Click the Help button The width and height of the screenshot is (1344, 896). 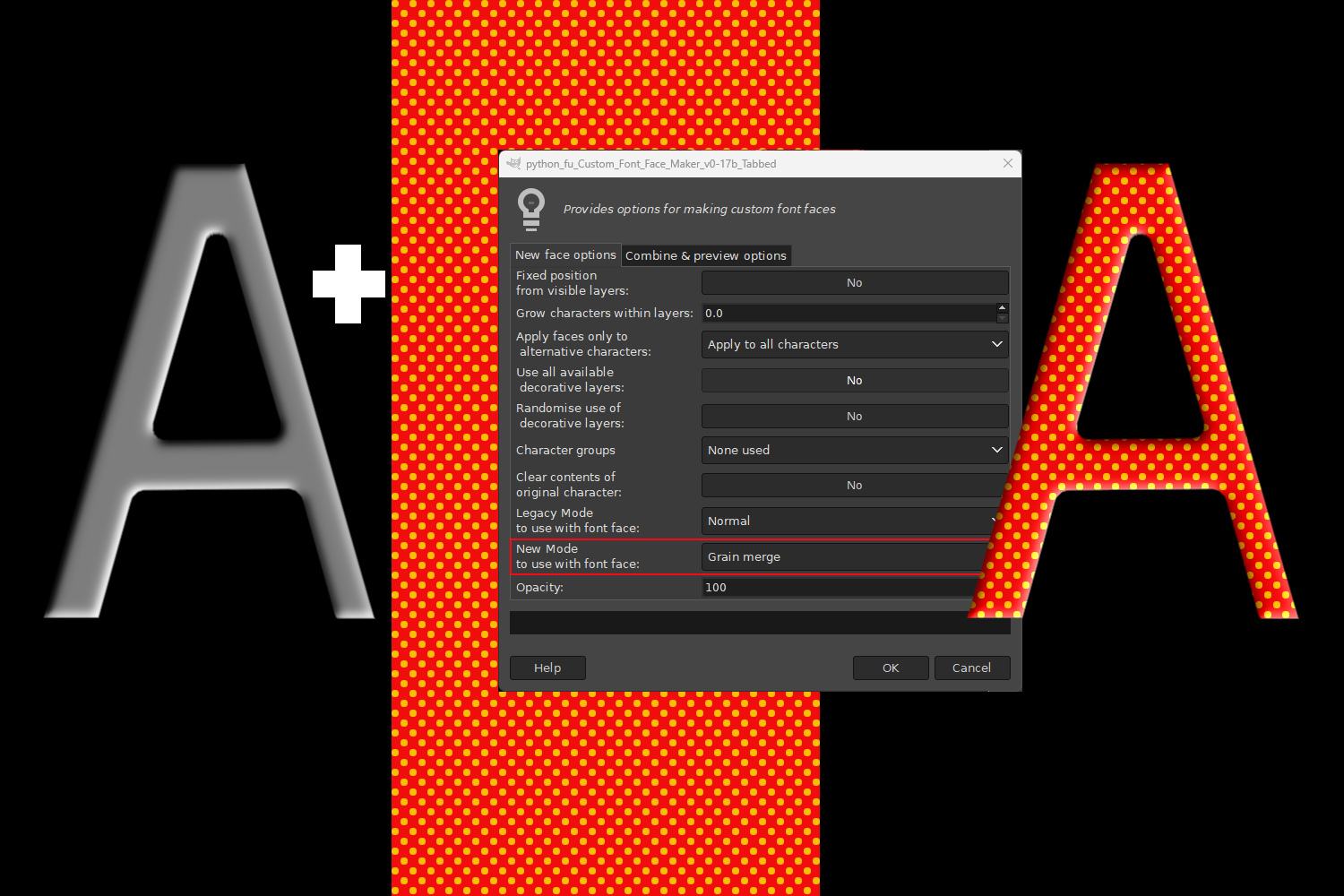547,668
